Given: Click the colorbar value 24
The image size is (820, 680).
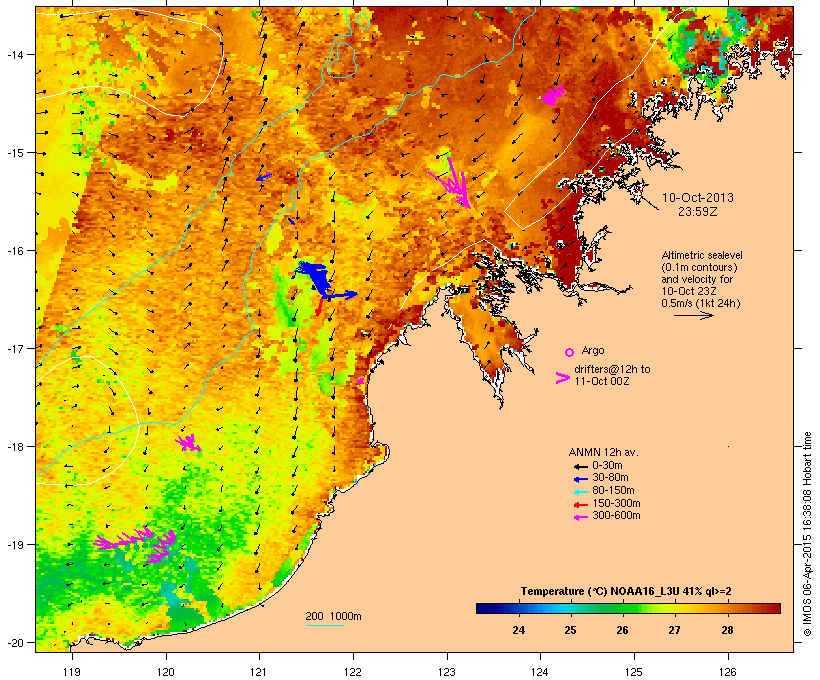Looking at the screenshot, I should [518, 630].
